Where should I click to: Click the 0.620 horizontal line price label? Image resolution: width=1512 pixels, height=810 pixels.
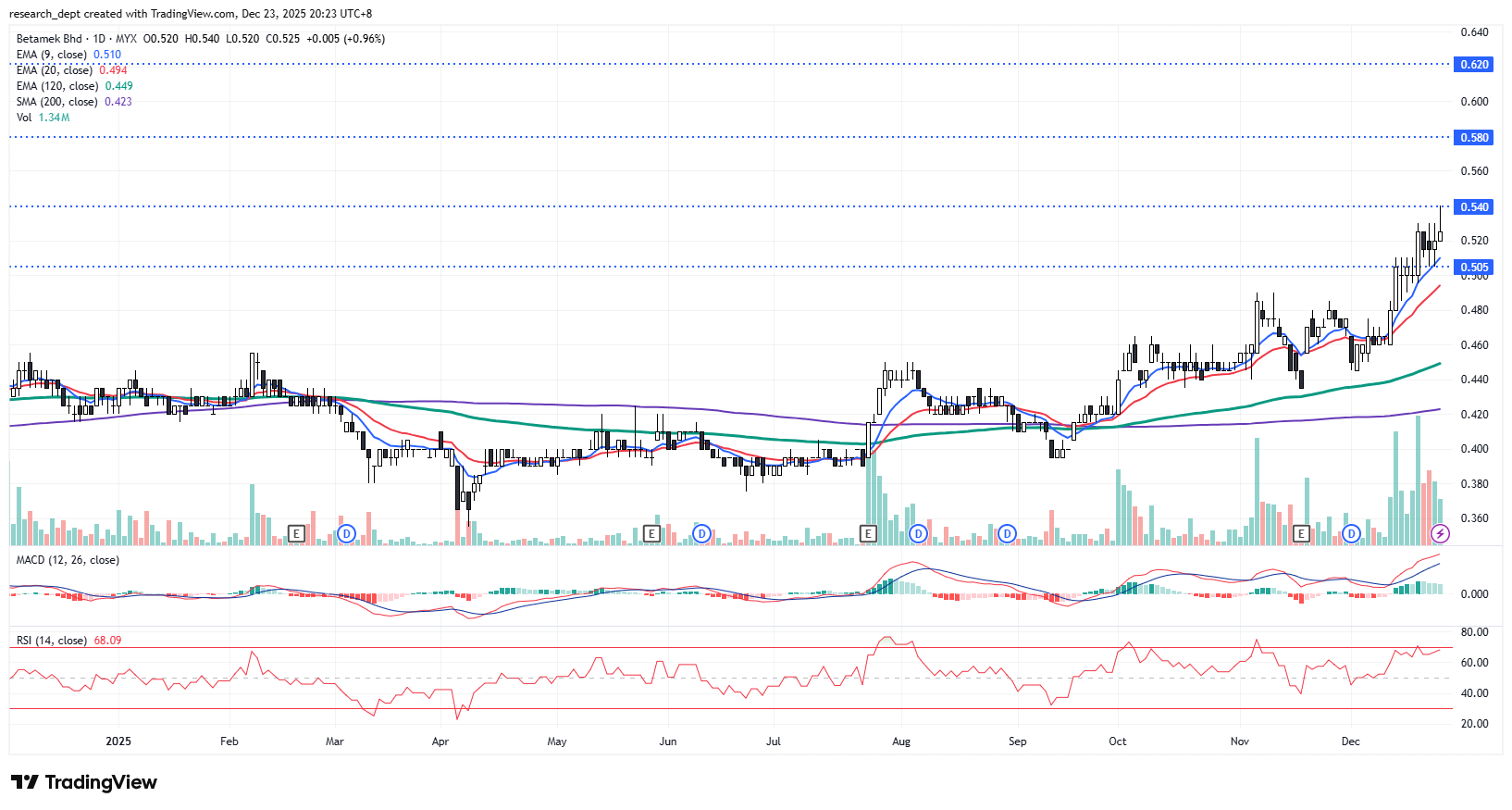[1474, 65]
